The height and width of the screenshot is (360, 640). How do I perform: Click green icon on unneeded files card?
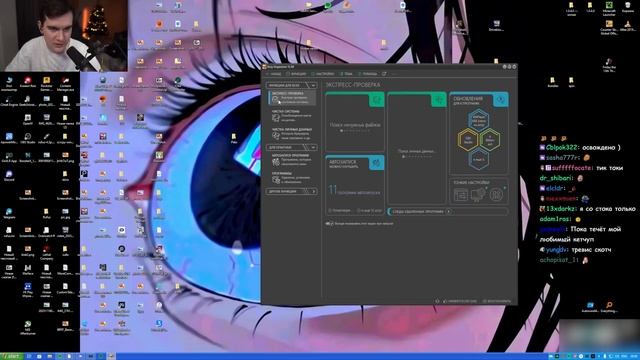(377, 100)
